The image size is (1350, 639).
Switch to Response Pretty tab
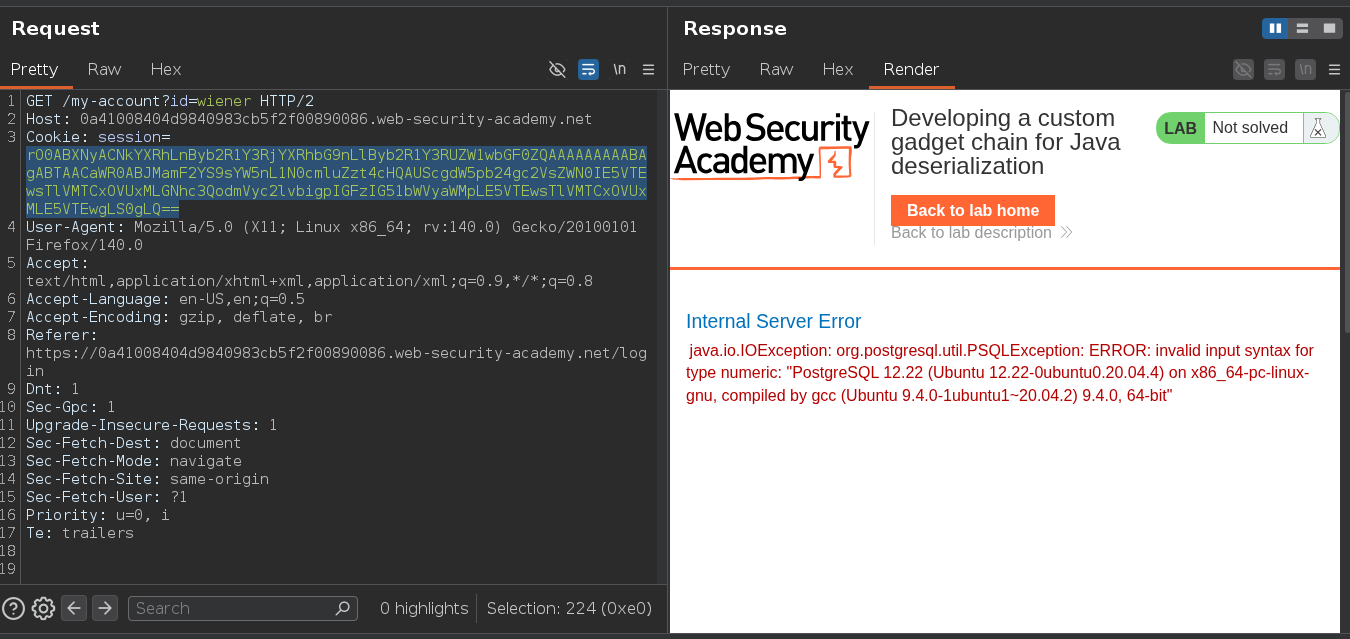coord(706,69)
